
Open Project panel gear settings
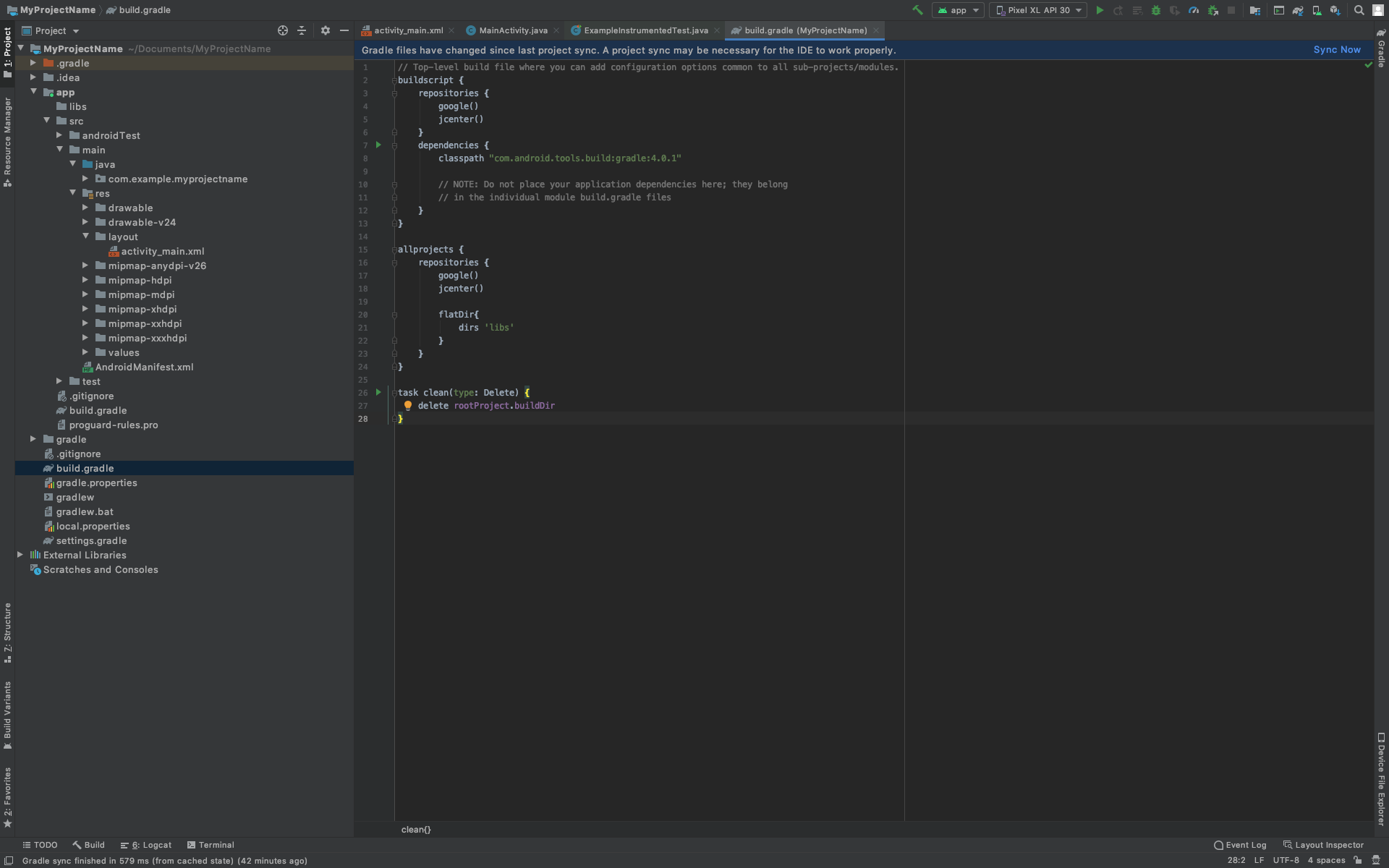[x=325, y=30]
